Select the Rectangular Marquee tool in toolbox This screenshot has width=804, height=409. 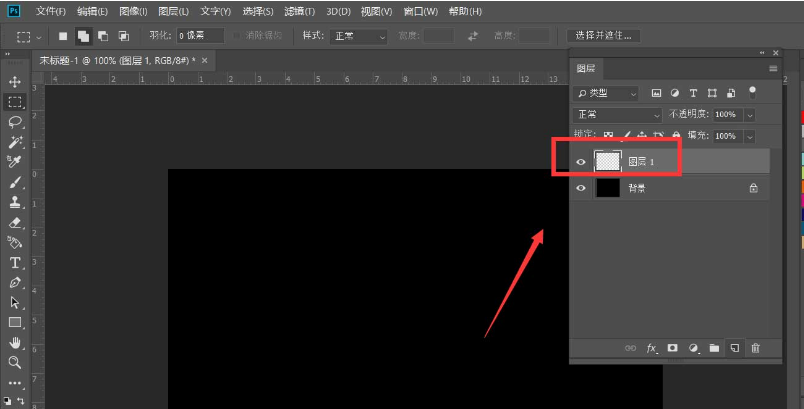(14, 101)
